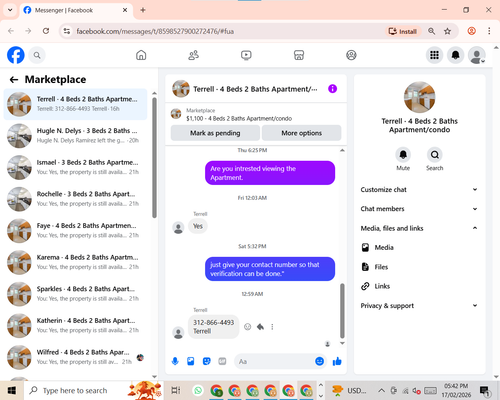This screenshot has width=500, height=400.
Task: Open Links in shared items
Action: [x=419, y=286]
